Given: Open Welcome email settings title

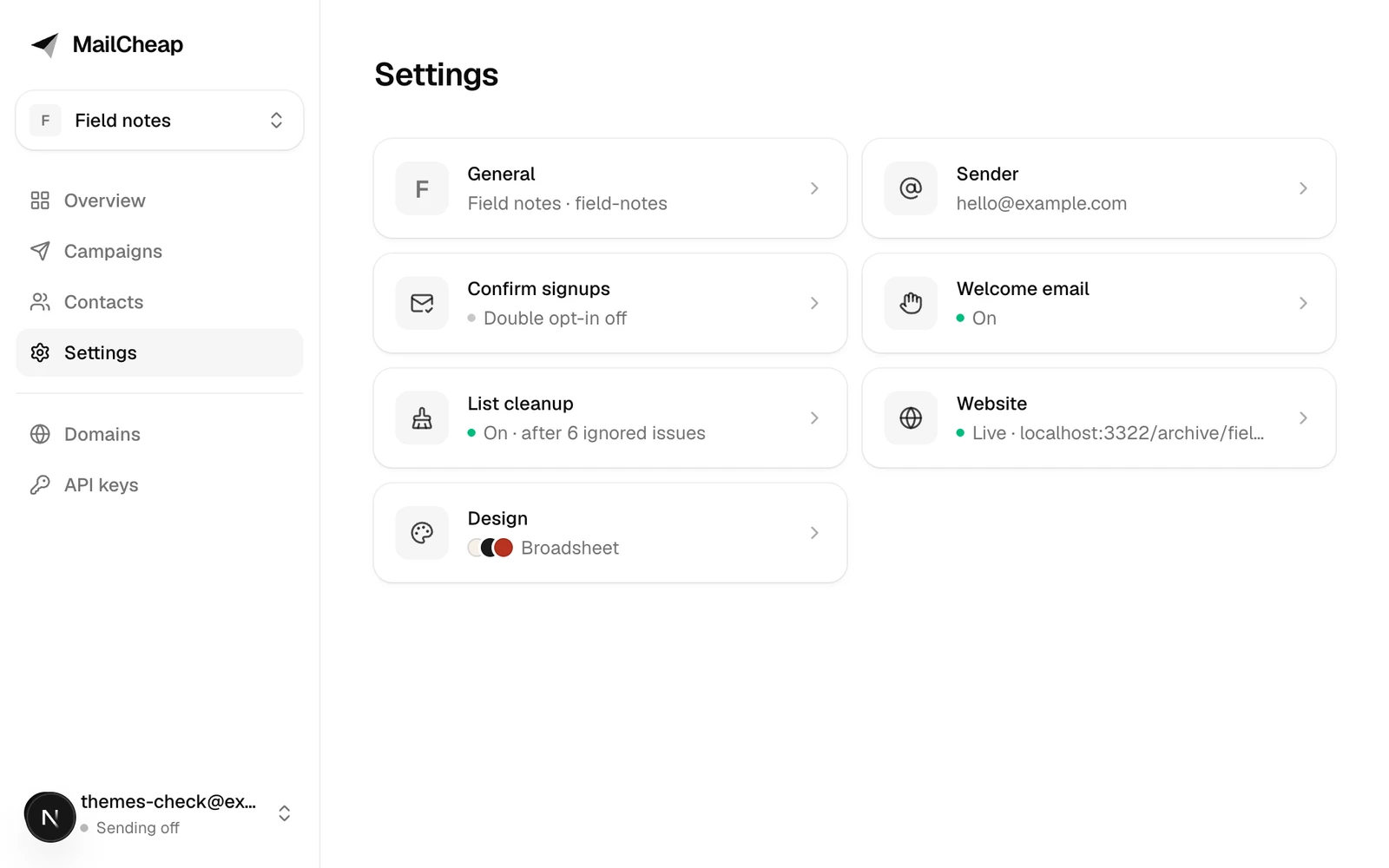Looking at the screenshot, I should pos(1023,289).
